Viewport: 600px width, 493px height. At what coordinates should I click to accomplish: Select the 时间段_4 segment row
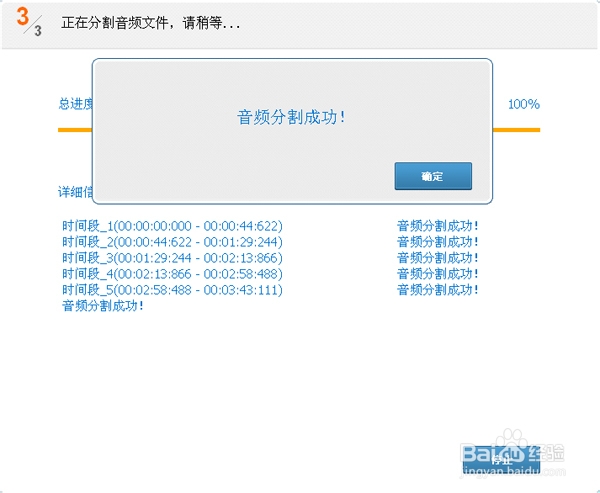pos(172,274)
